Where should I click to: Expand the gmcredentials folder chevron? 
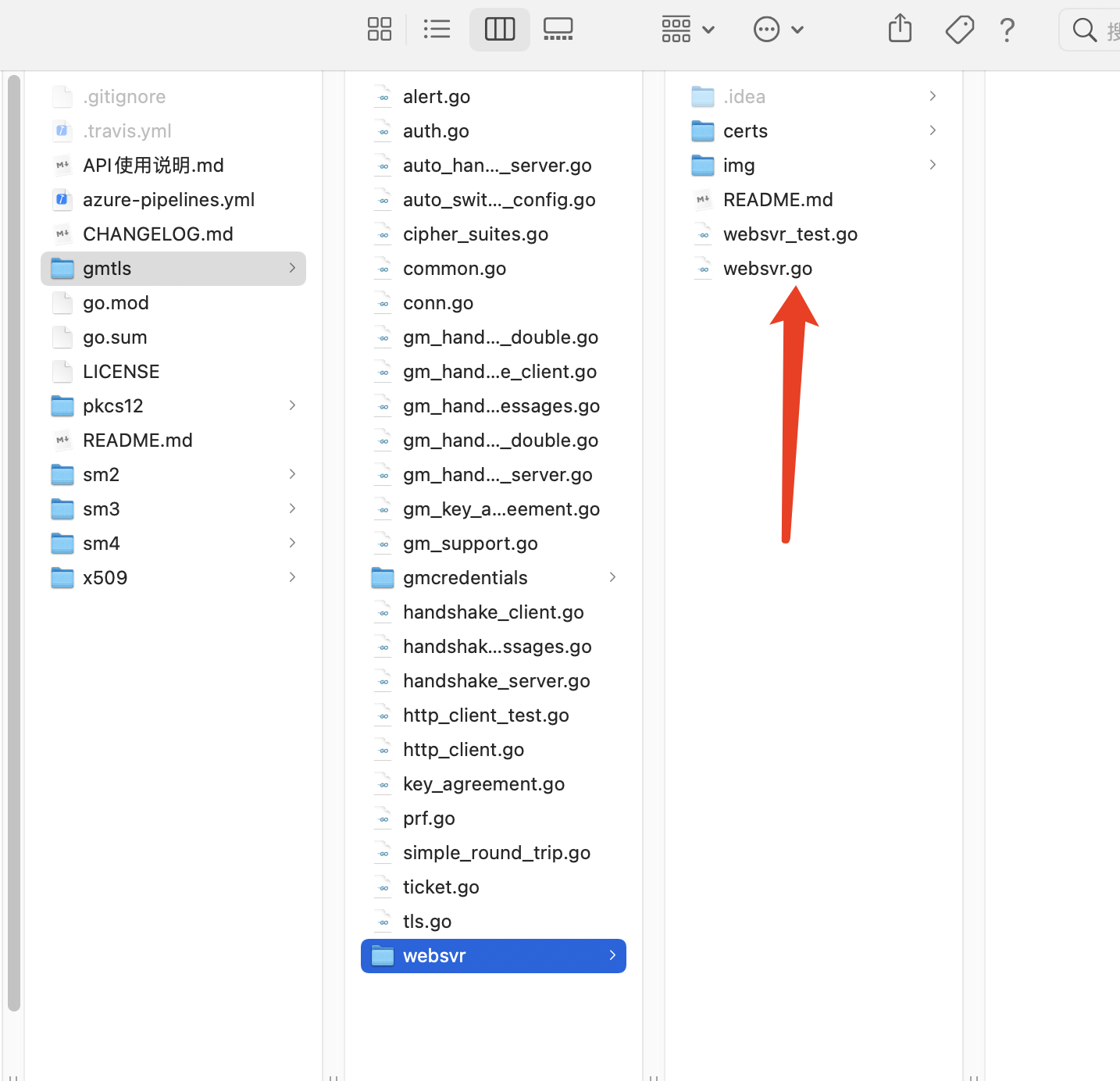[612, 577]
